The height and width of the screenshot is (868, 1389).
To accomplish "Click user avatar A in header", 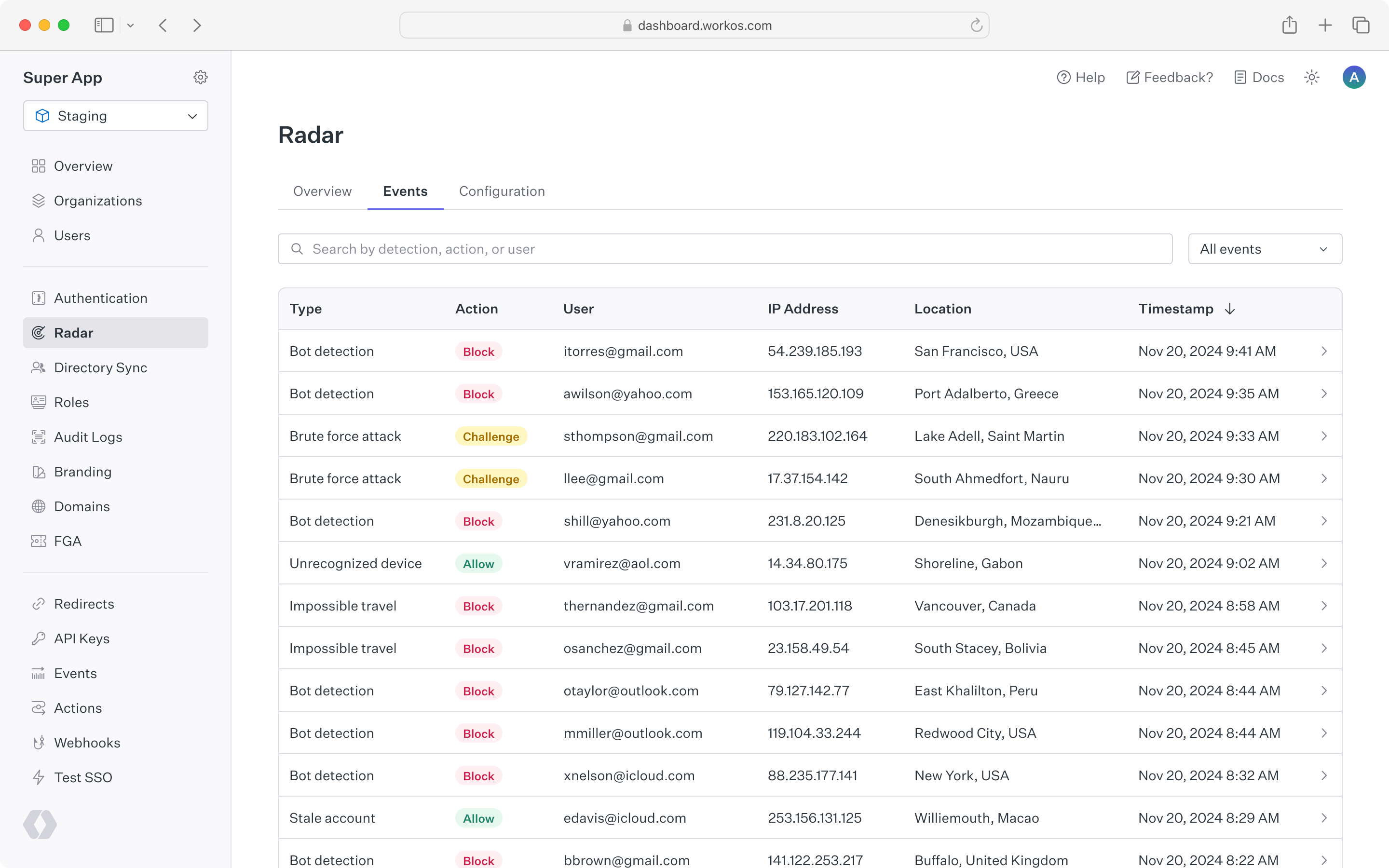I will [1353, 78].
